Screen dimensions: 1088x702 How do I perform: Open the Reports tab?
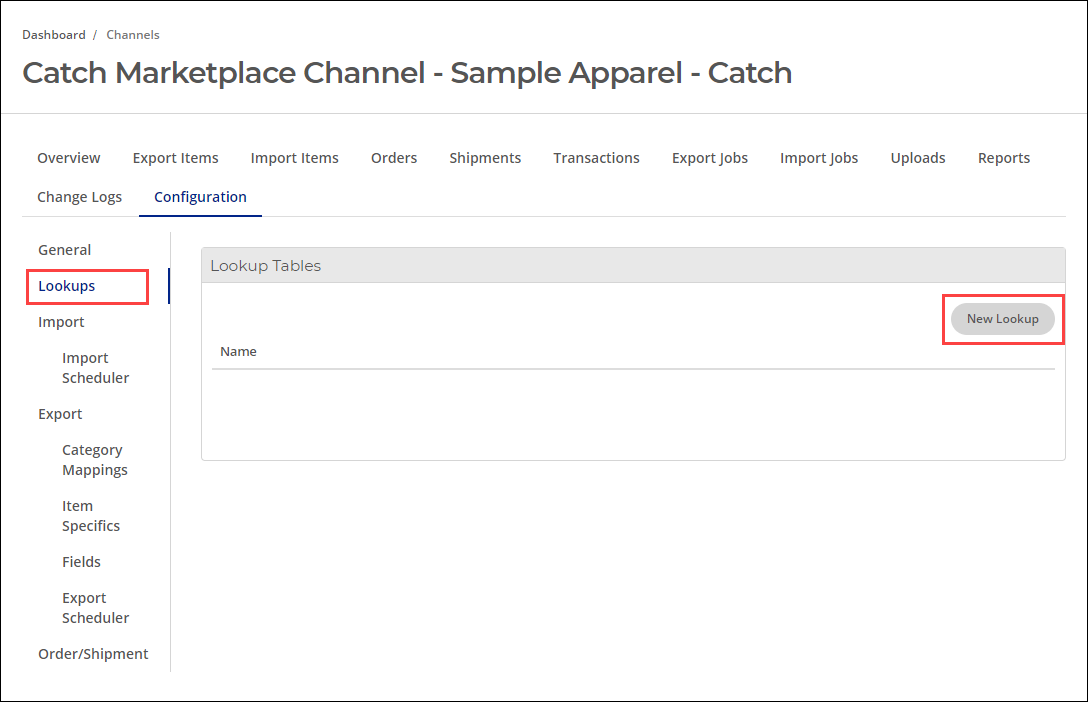(1004, 158)
